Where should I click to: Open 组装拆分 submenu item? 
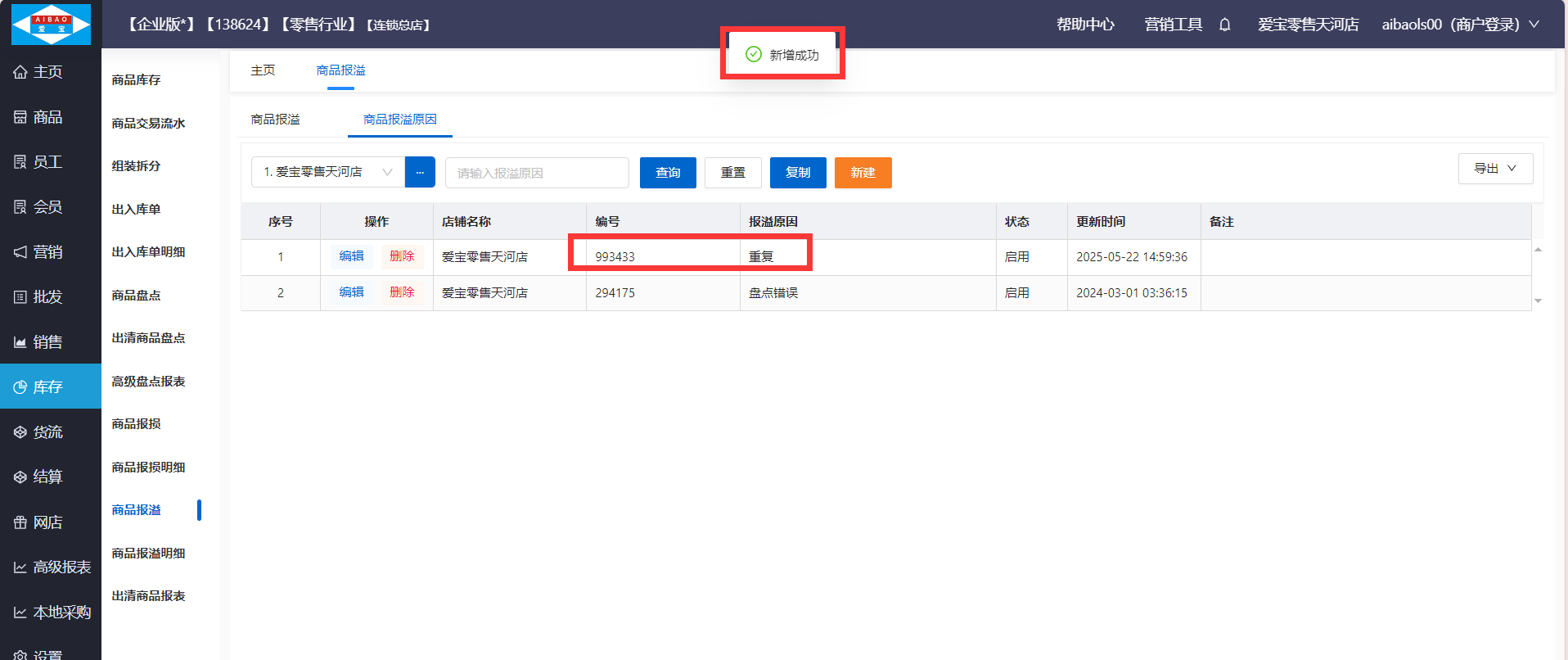[137, 166]
